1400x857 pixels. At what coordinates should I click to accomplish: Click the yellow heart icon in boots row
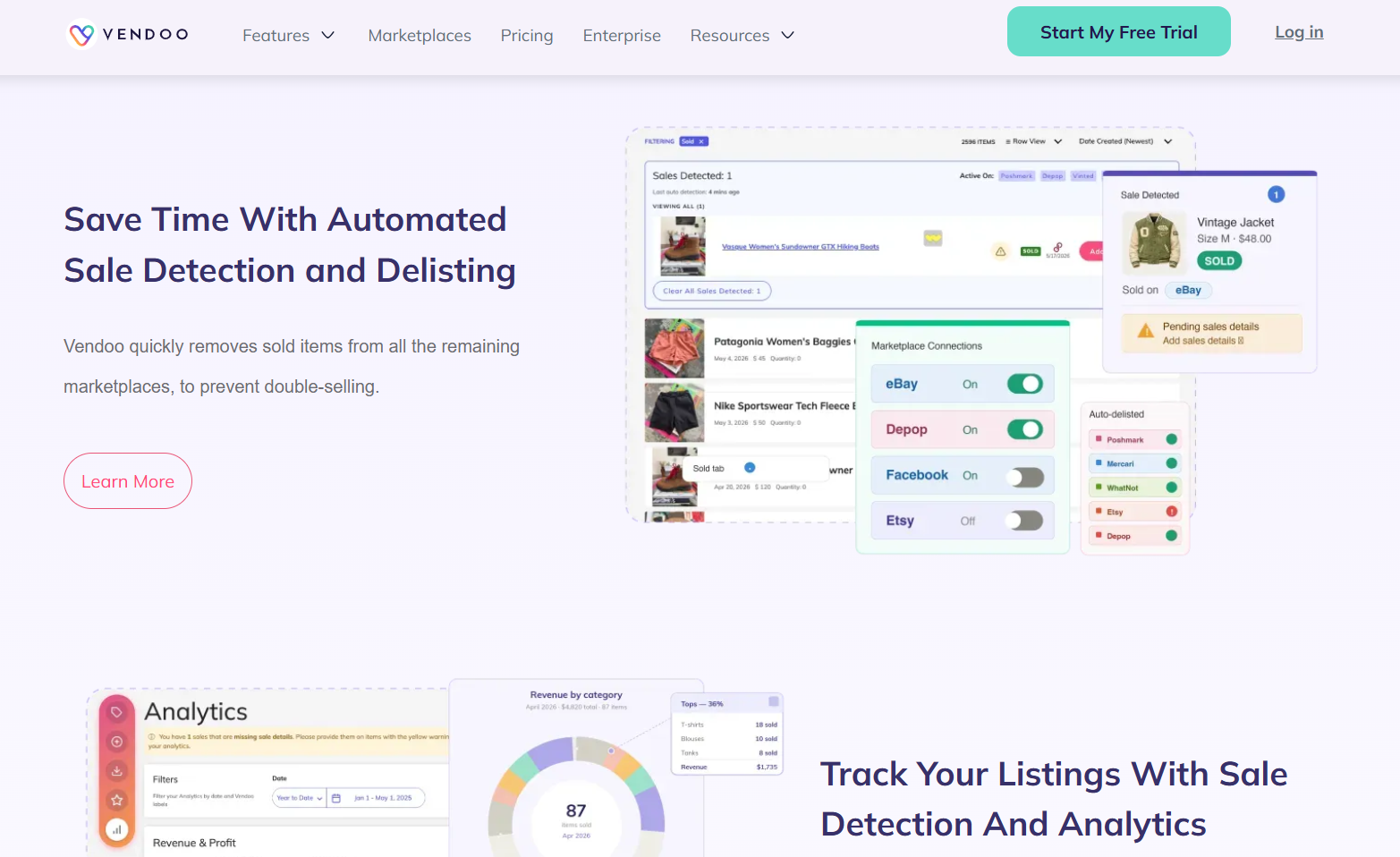click(x=933, y=238)
